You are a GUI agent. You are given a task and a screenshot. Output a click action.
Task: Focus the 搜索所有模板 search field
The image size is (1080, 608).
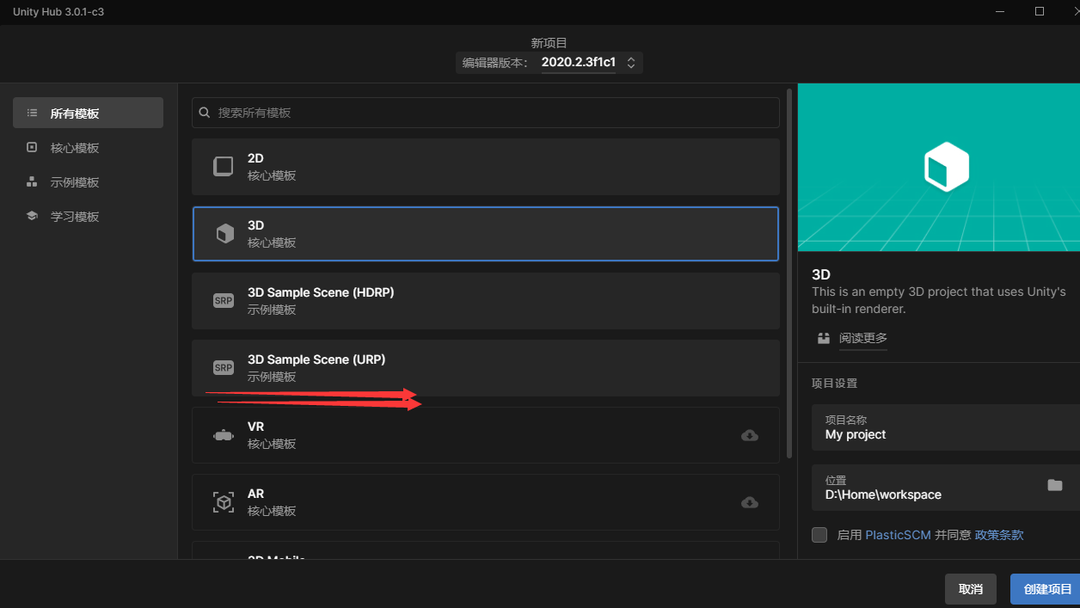click(x=486, y=112)
